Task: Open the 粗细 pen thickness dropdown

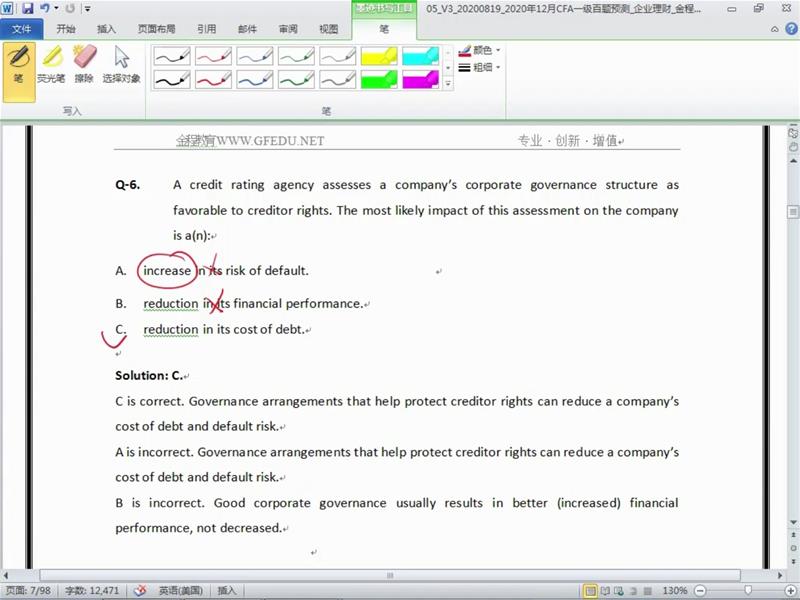Action: pos(479,67)
